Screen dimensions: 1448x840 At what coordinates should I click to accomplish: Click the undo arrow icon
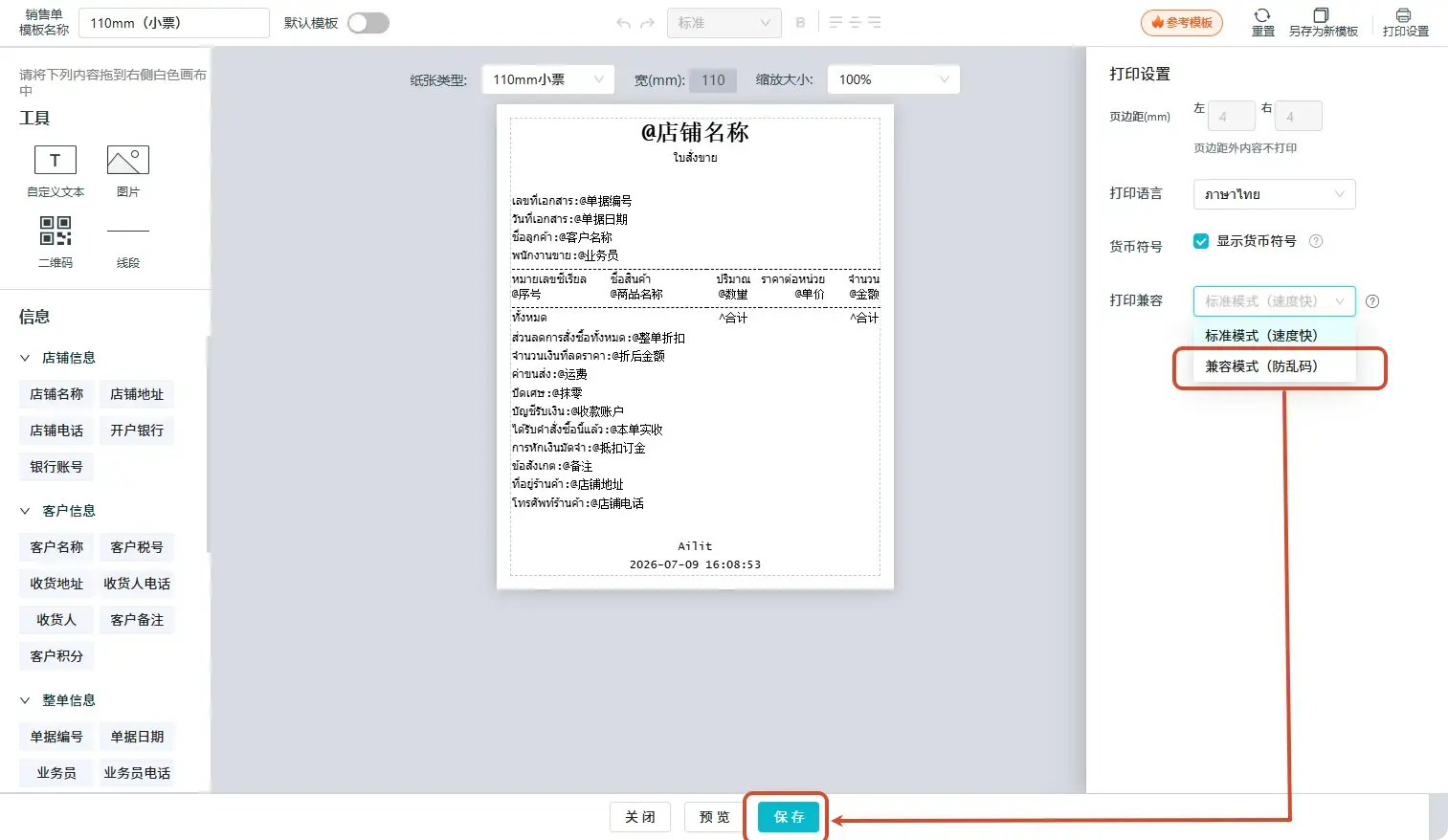624,23
